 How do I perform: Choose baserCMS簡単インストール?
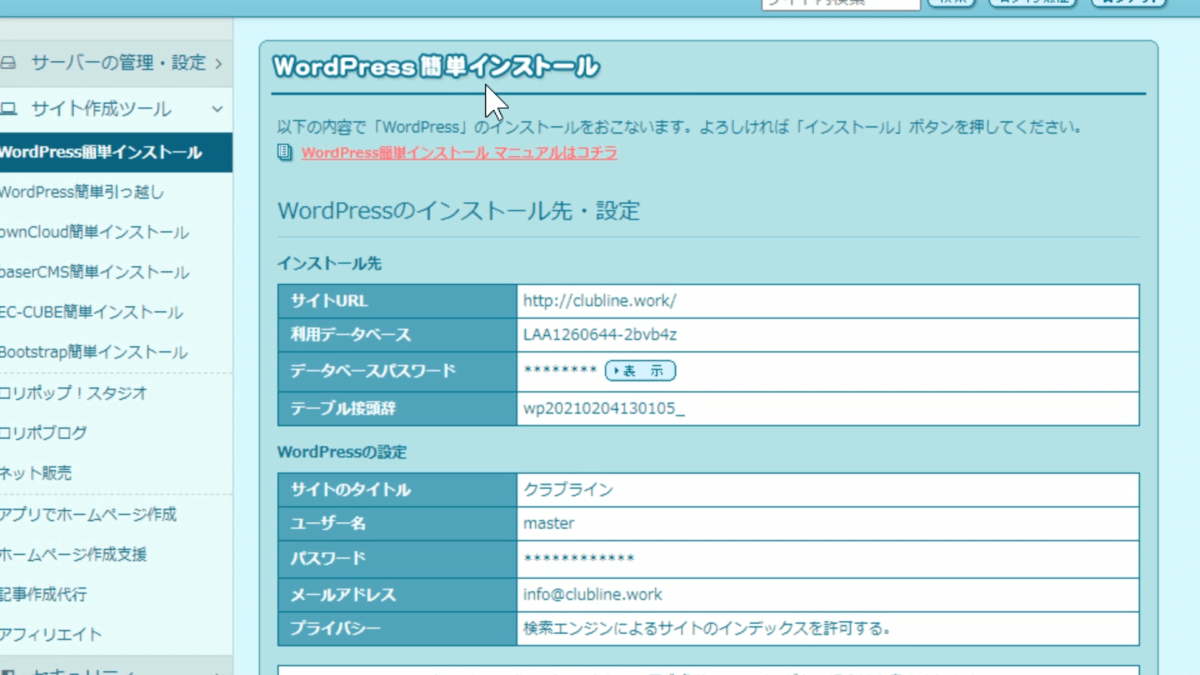[x=94, y=272]
